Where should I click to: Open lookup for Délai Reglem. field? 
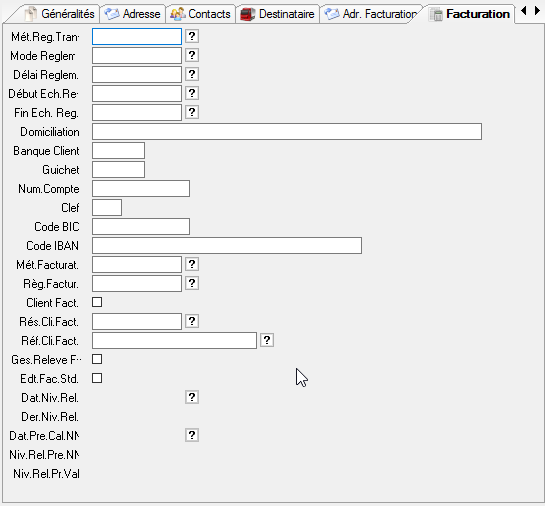pyautogui.click(x=192, y=74)
